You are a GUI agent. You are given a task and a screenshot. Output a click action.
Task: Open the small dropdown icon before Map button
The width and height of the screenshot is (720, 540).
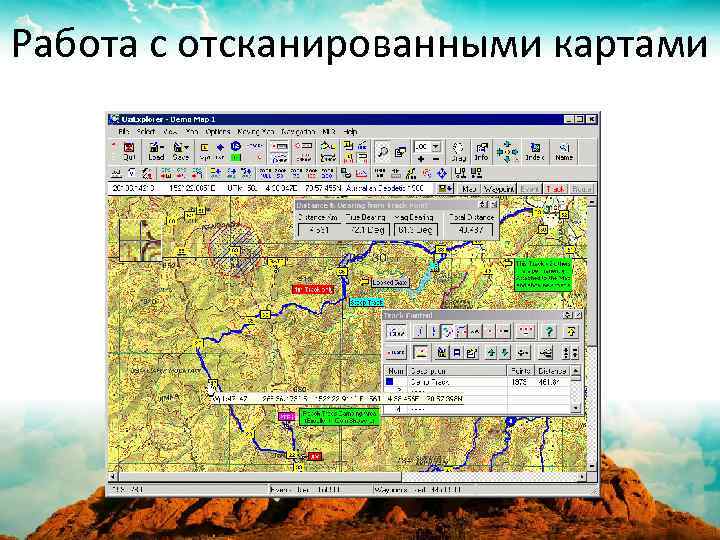click(445, 189)
